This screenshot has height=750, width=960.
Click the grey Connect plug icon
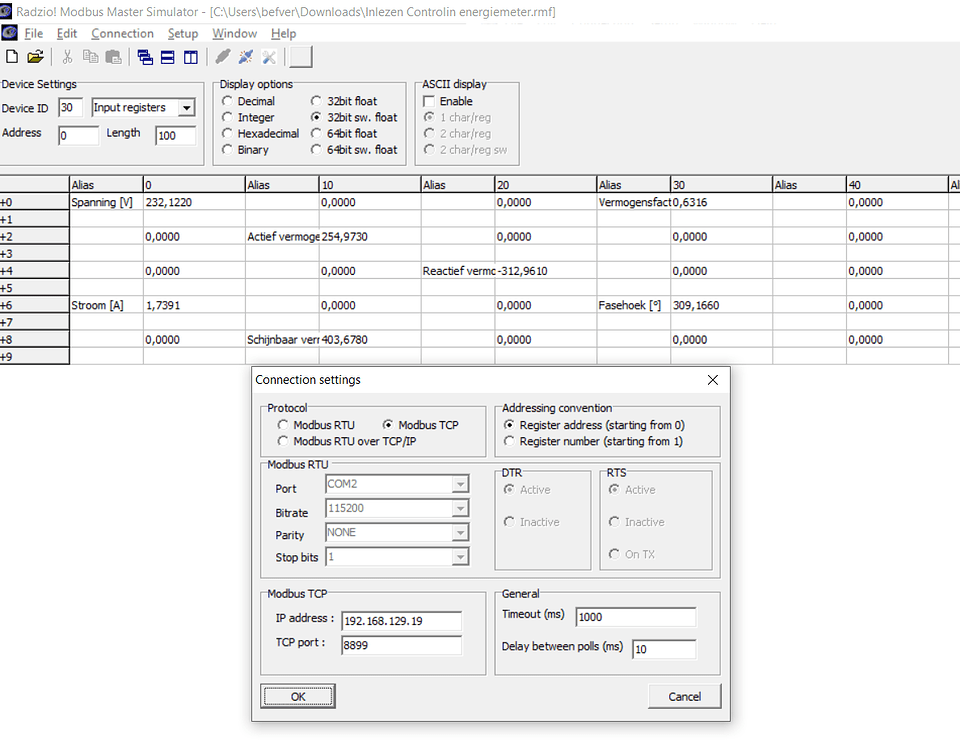(x=223, y=57)
